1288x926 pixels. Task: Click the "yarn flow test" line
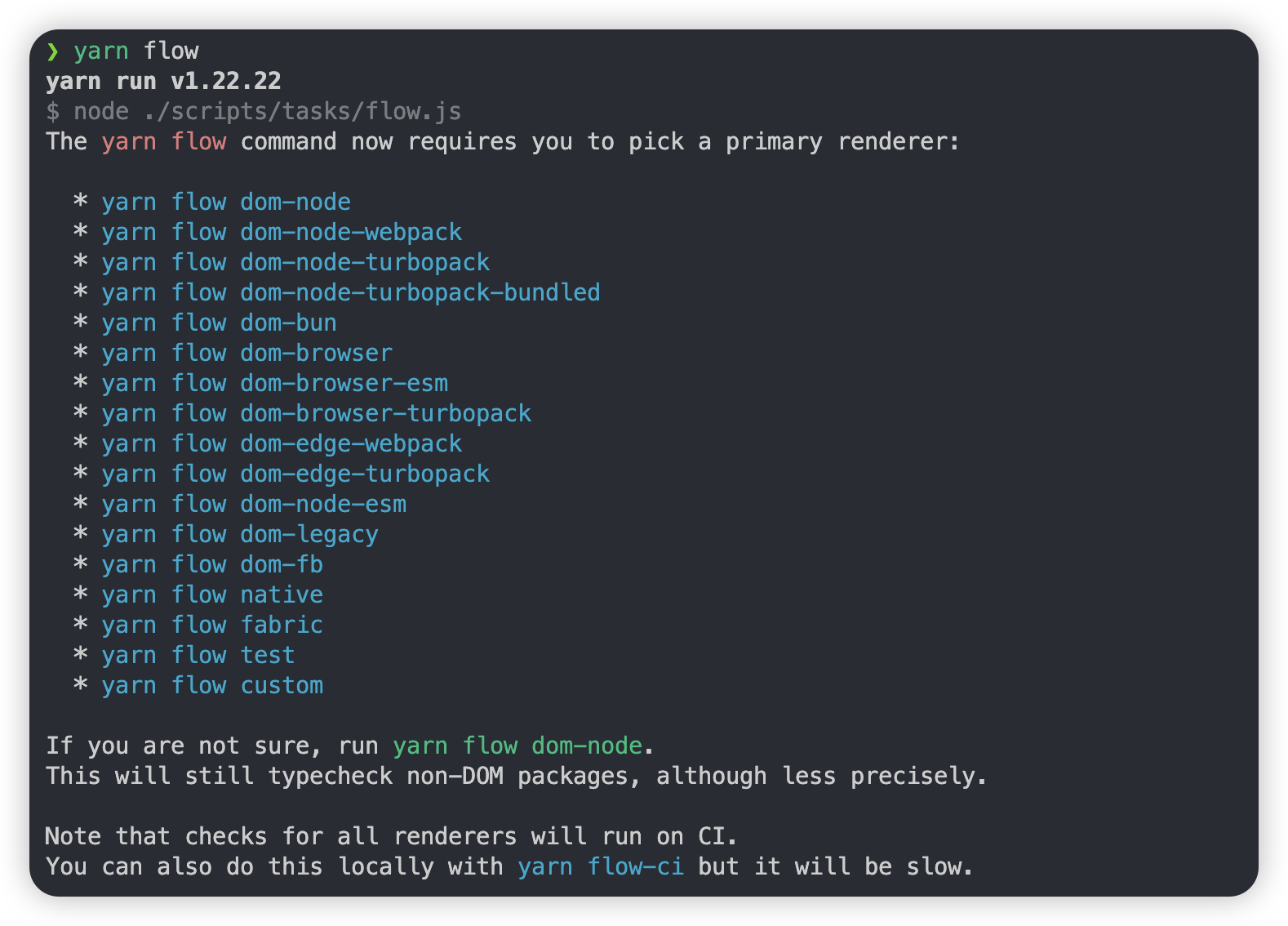click(x=198, y=655)
